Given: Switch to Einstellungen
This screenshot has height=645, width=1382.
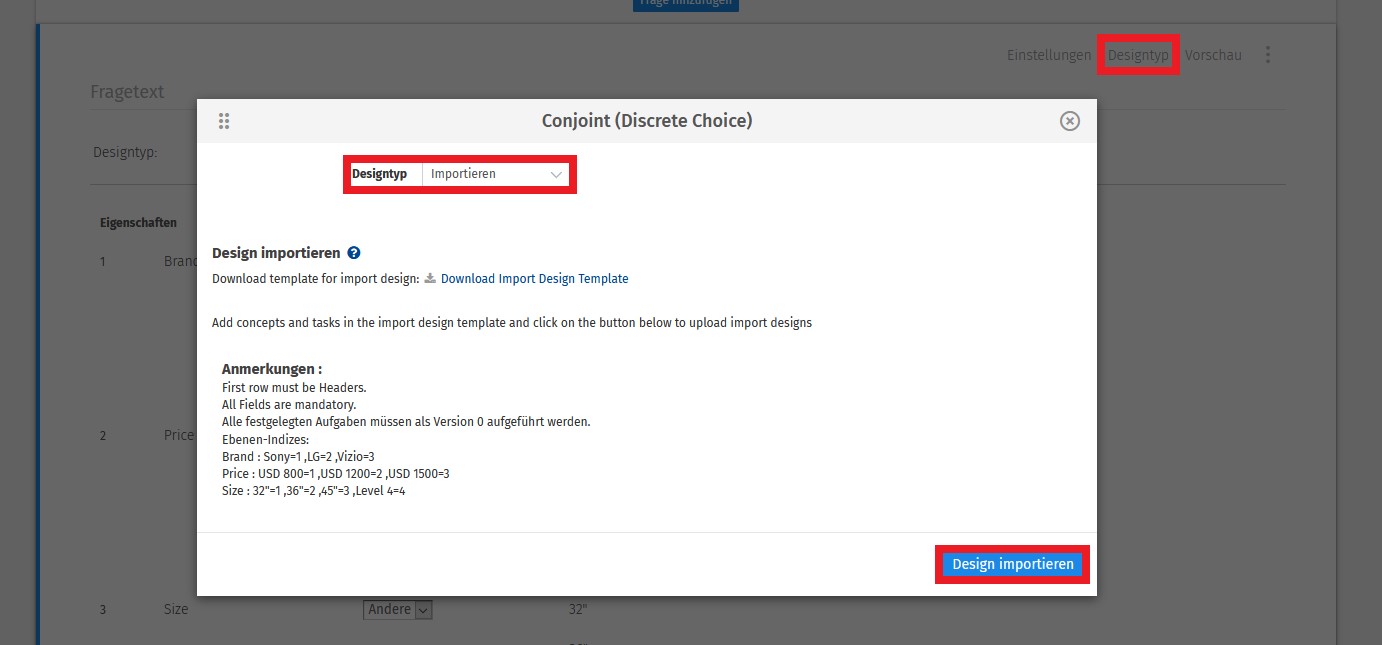Looking at the screenshot, I should [x=1048, y=55].
